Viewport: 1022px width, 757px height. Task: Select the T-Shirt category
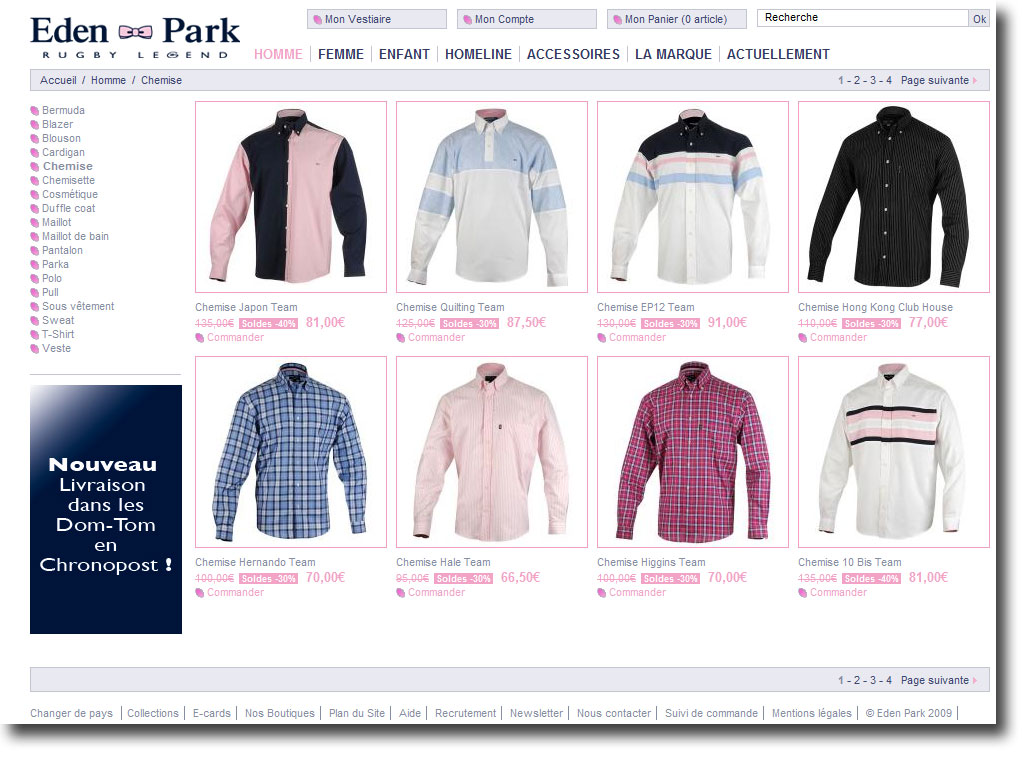tap(58, 334)
